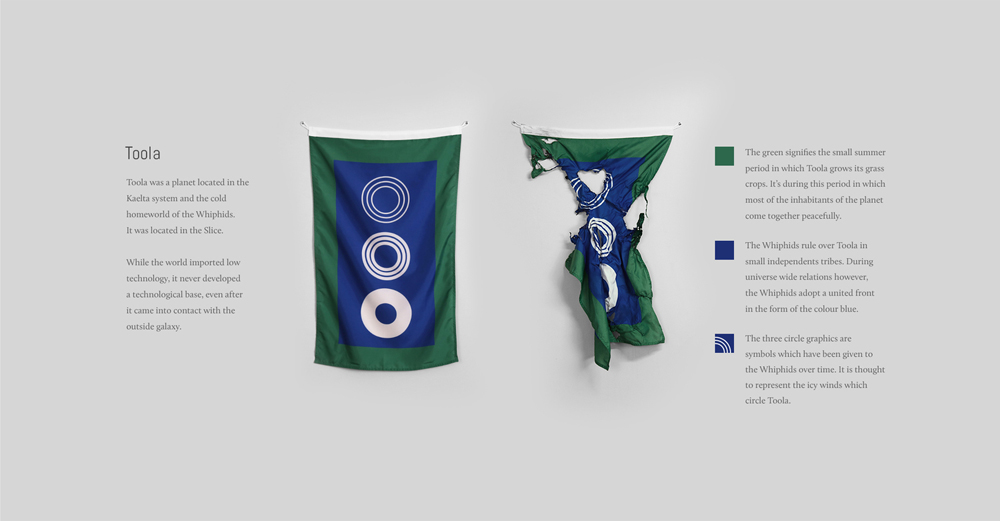Click the blue swatch with curved lines
1000x521 pixels.
point(724,343)
